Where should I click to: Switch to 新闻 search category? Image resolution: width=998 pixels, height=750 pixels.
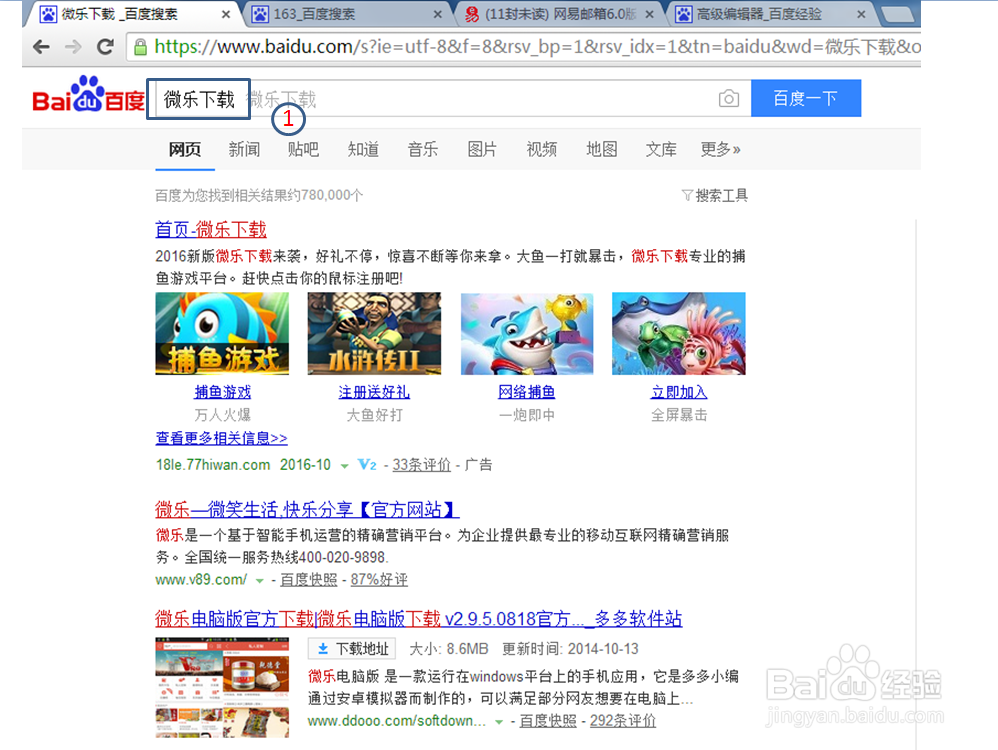point(244,150)
